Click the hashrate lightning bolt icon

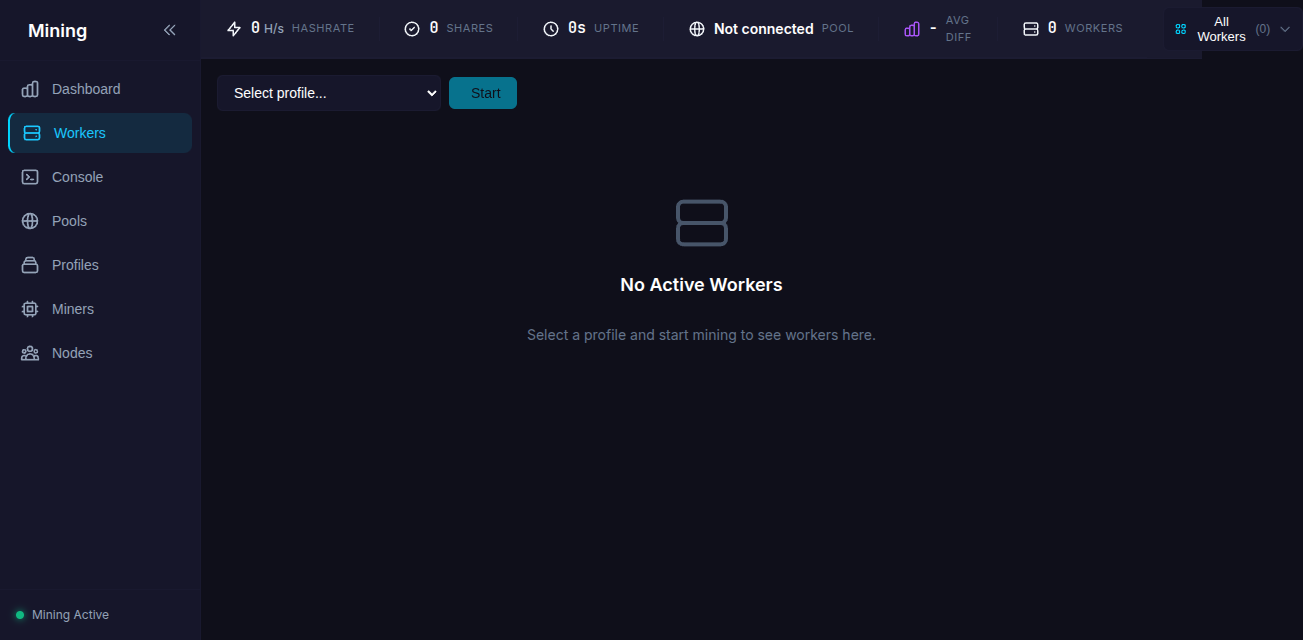pyautogui.click(x=234, y=29)
